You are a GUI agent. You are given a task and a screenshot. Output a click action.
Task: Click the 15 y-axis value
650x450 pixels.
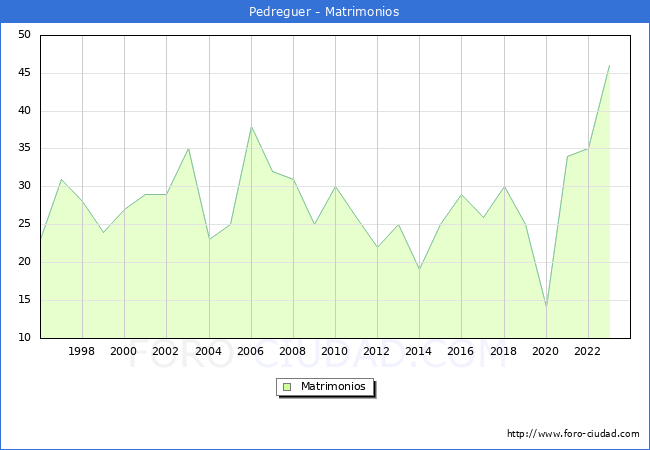pos(24,300)
